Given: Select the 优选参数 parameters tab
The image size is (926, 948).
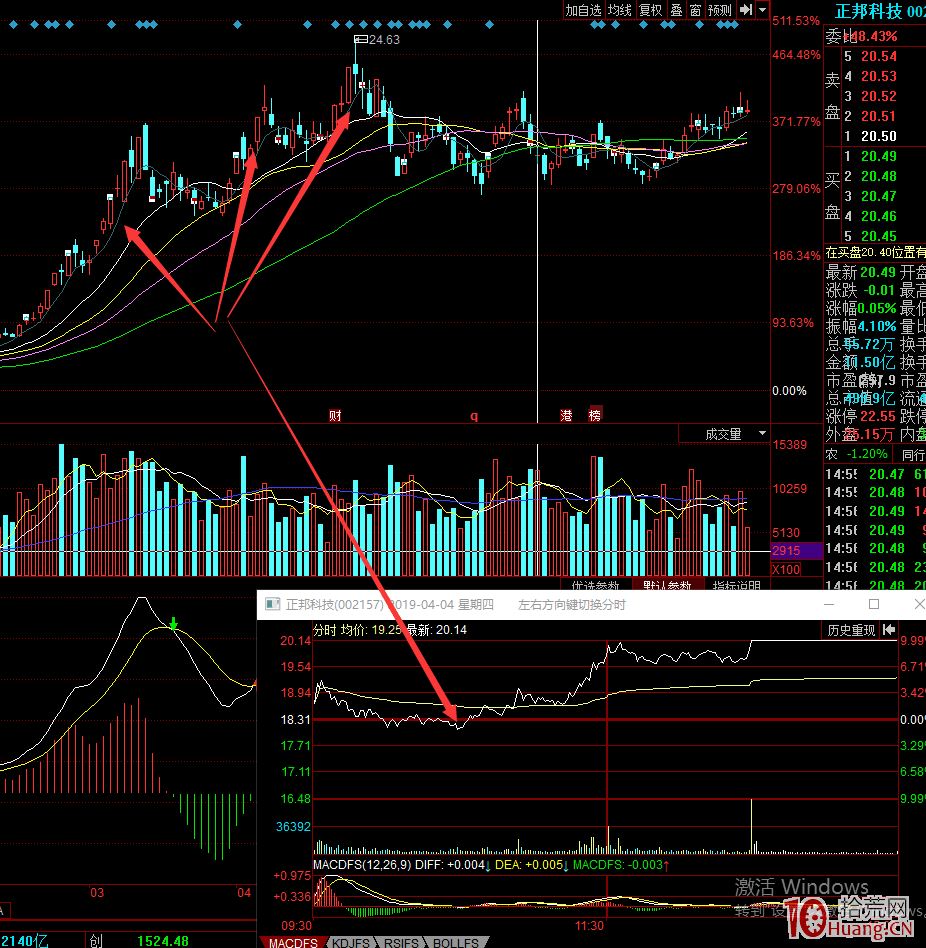Looking at the screenshot, I should tap(595, 585).
